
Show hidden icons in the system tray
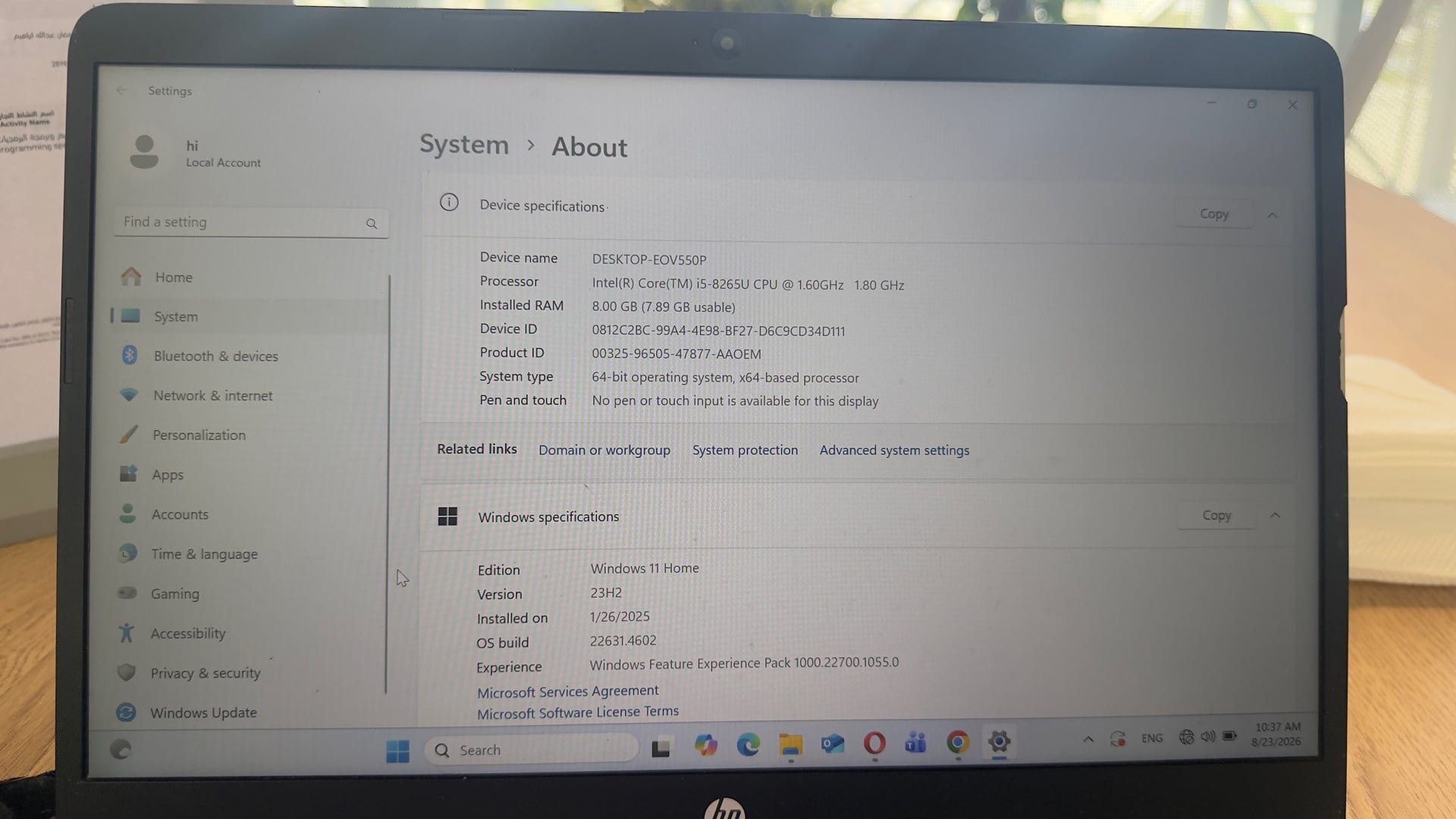coord(1088,739)
